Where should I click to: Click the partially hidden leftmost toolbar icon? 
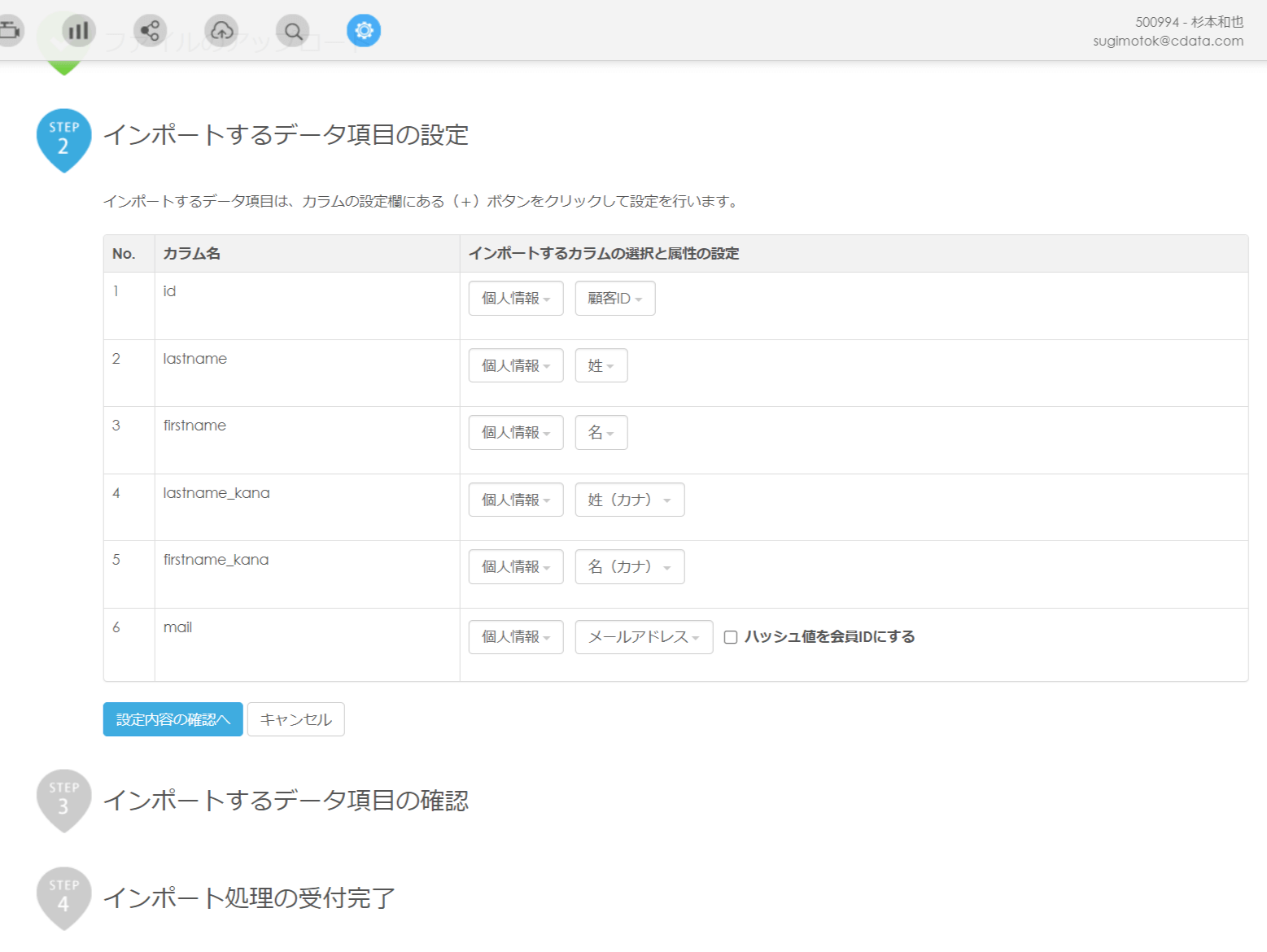point(10,31)
